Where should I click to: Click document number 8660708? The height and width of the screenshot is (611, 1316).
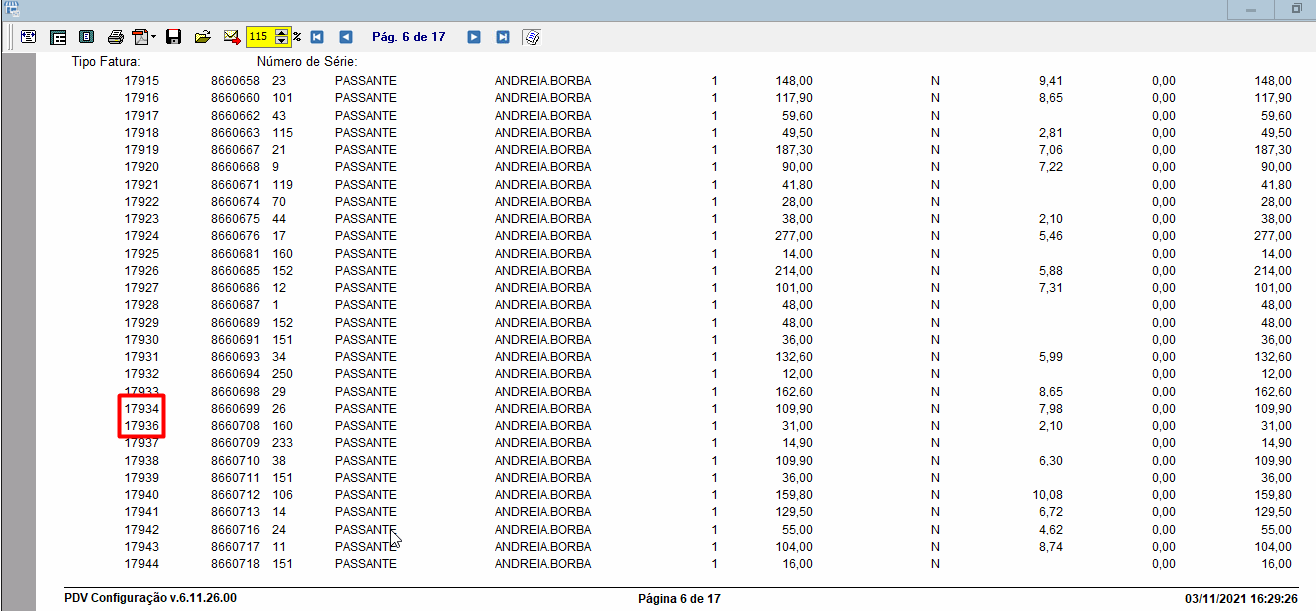point(235,426)
